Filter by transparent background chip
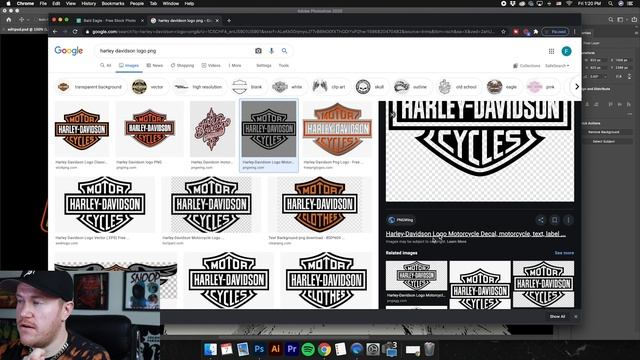The width and height of the screenshot is (640, 360). point(90,87)
